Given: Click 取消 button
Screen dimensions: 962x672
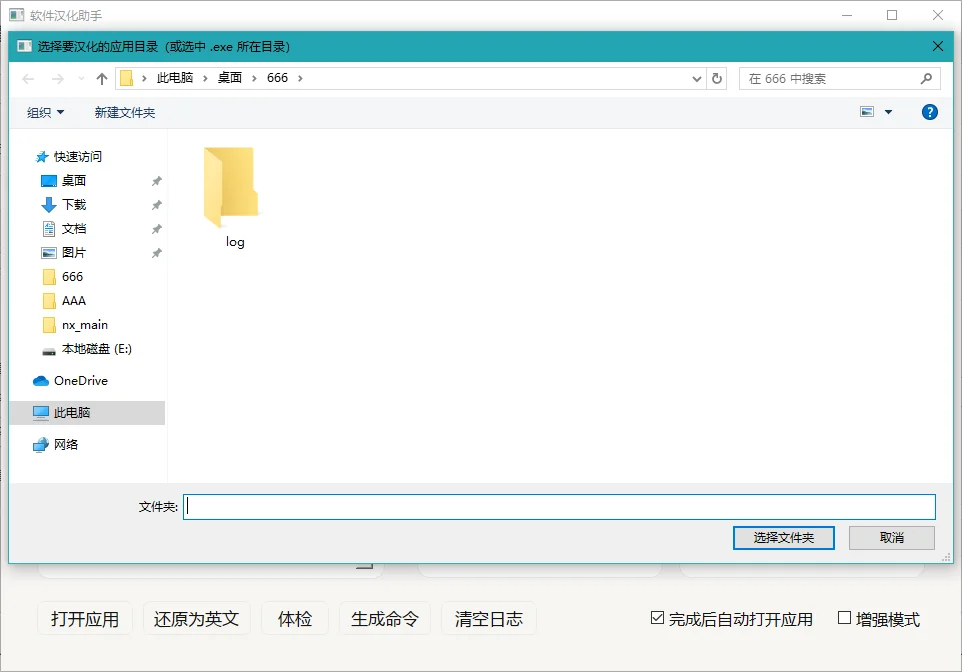Looking at the screenshot, I should (891, 538).
